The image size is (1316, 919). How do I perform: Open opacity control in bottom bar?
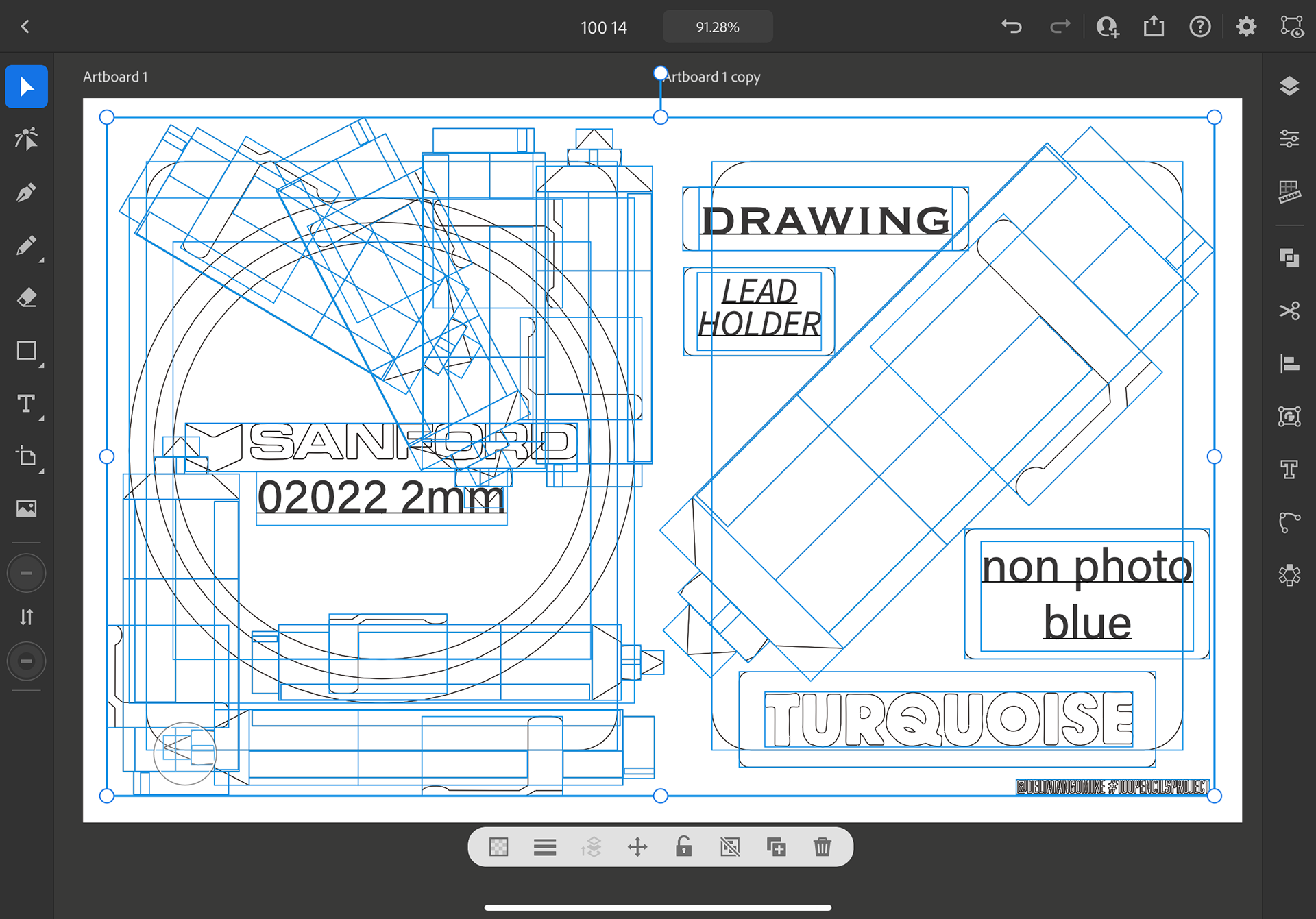499,847
